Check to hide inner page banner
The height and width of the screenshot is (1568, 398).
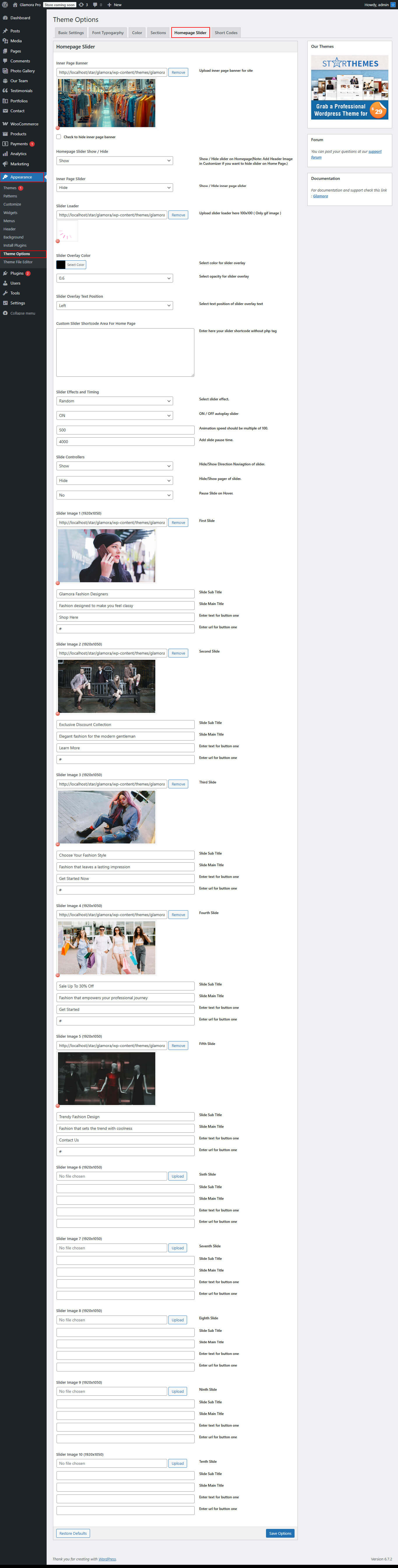[59, 137]
